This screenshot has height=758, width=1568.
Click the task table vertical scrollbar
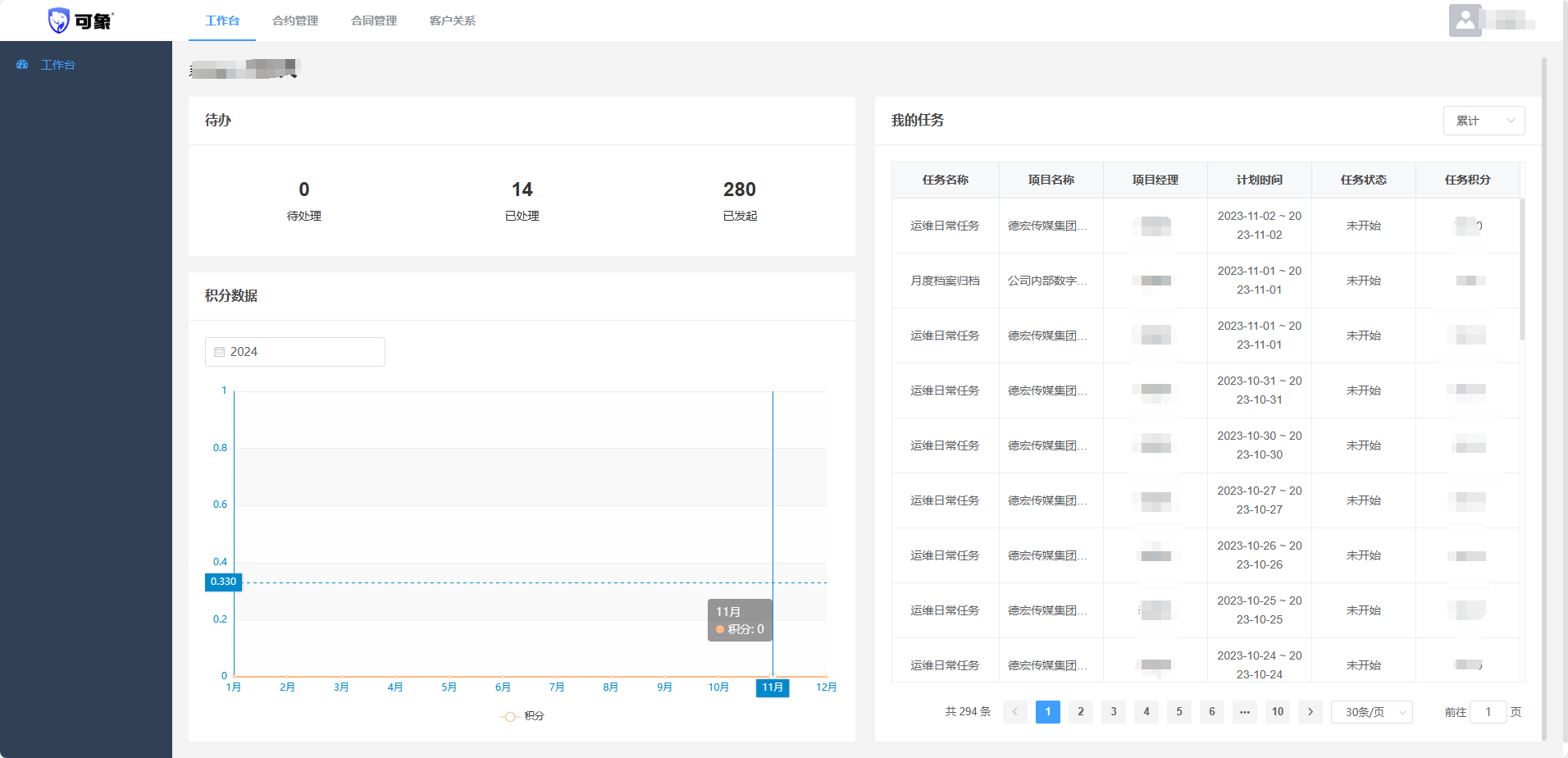pyautogui.click(x=1522, y=269)
